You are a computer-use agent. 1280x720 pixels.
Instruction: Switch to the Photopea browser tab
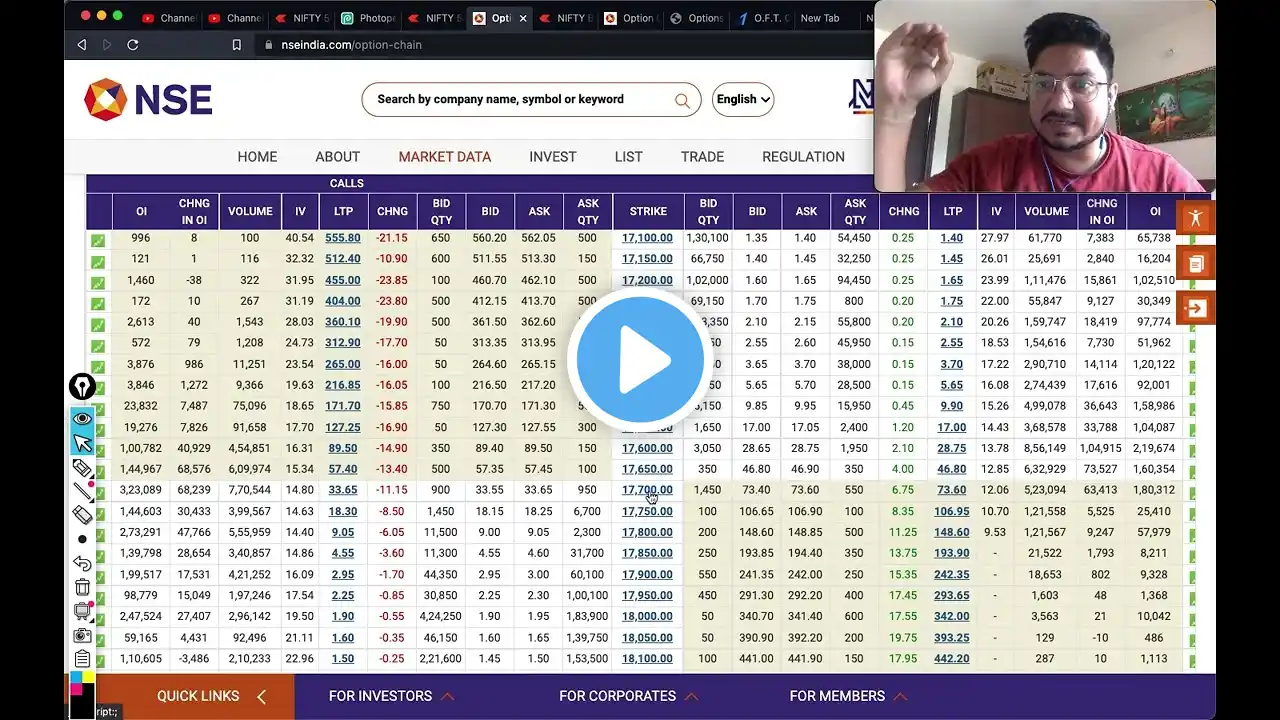[x=367, y=18]
